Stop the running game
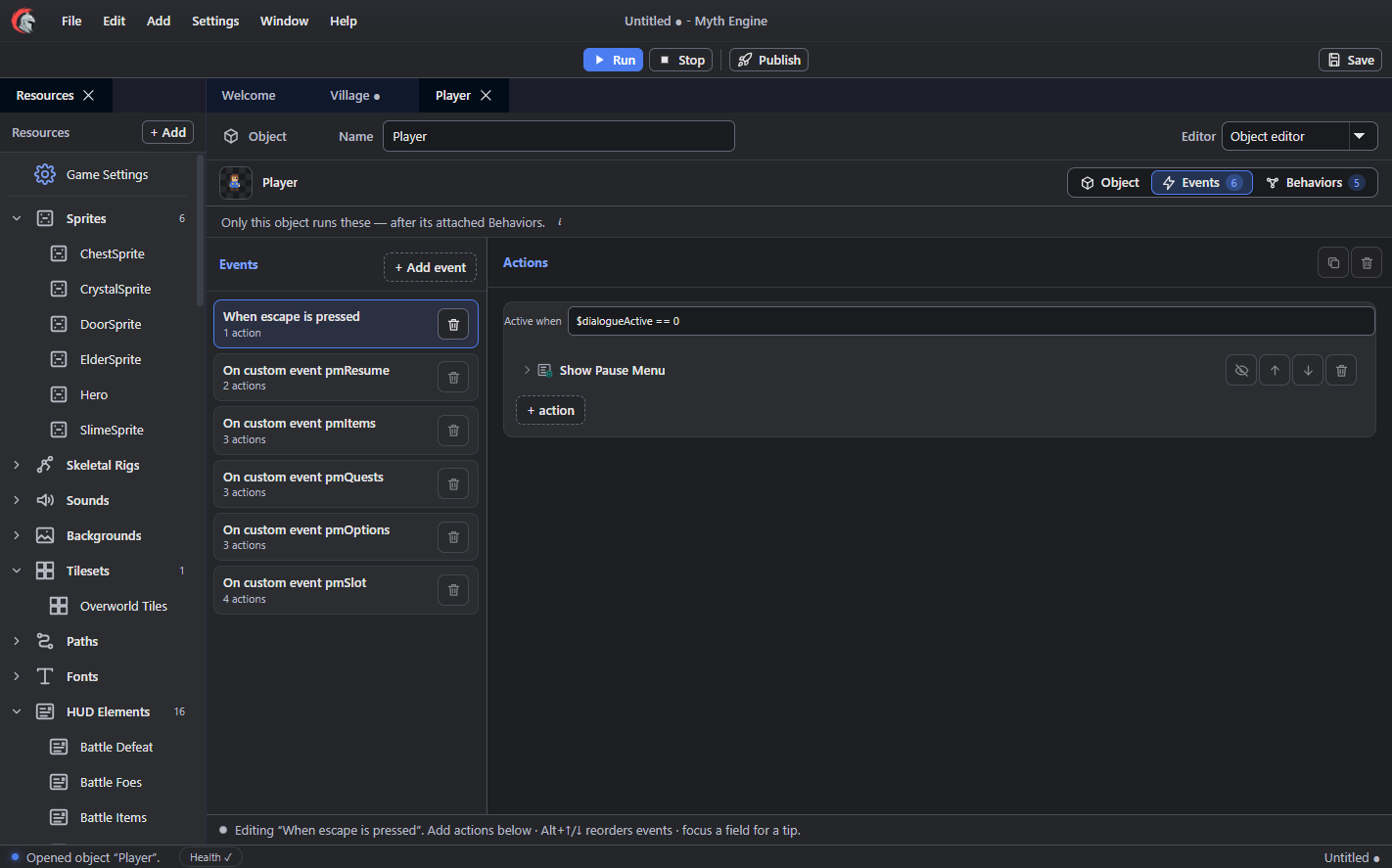Viewport: 1392px width, 868px height. point(680,60)
